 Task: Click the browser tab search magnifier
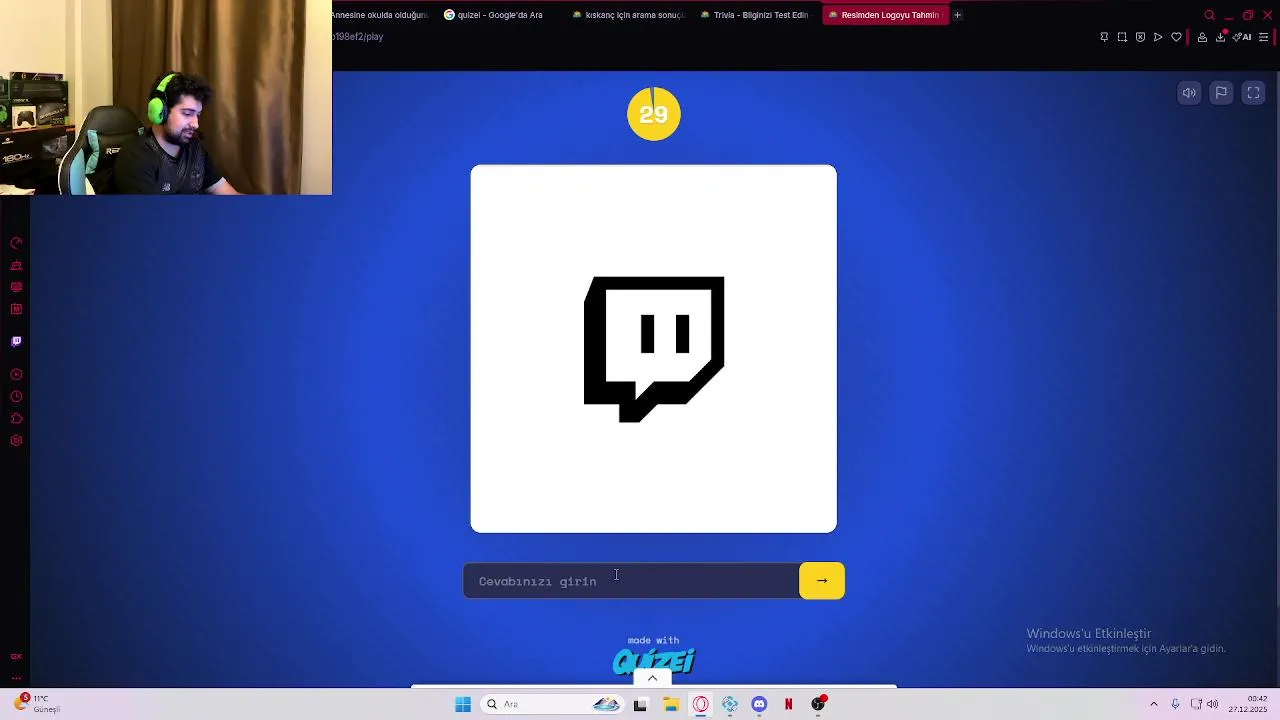1209,15
